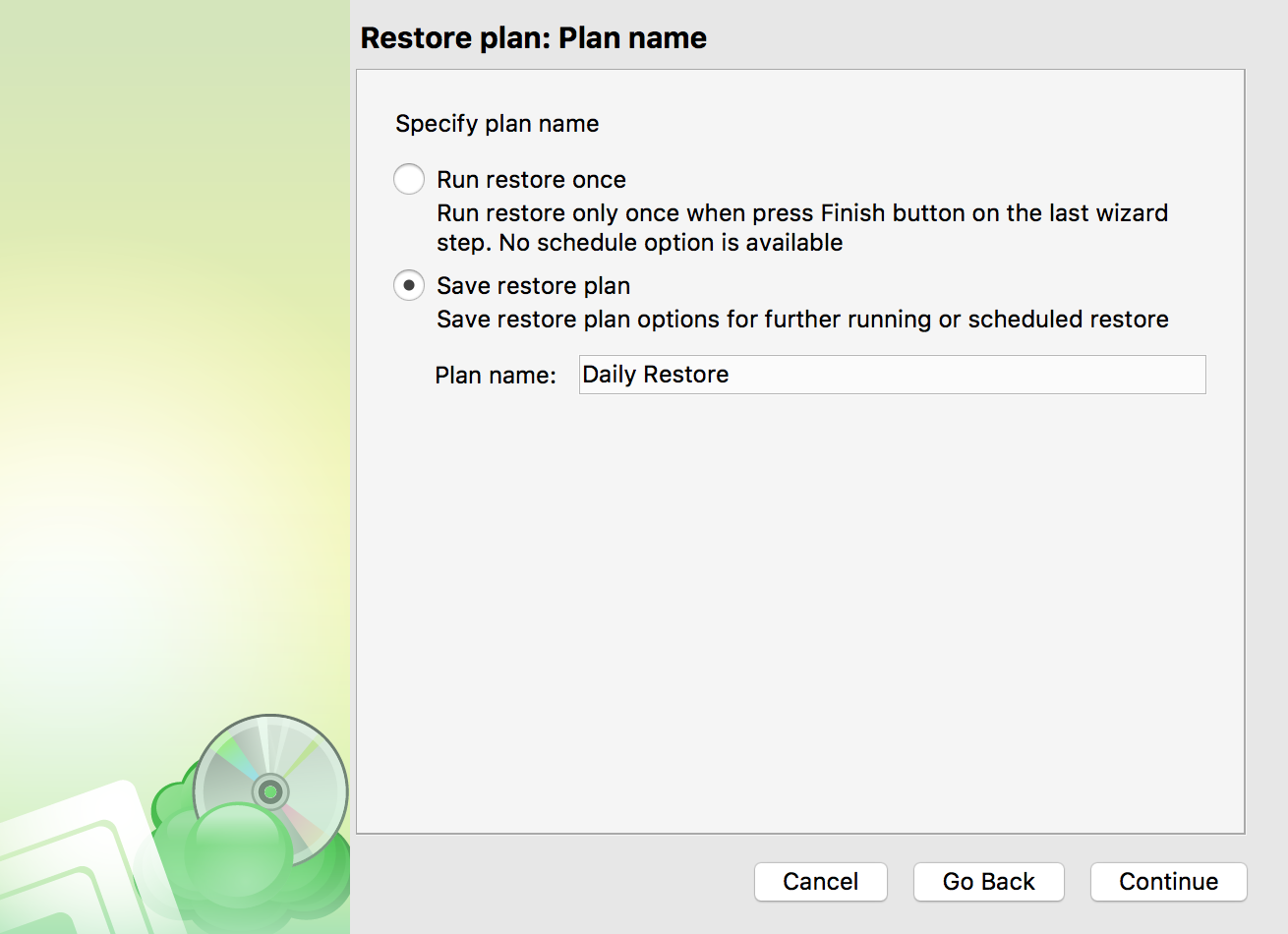Click the empty area below Plan name field
The width and height of the screenshot is (1288, 934).
800,610
